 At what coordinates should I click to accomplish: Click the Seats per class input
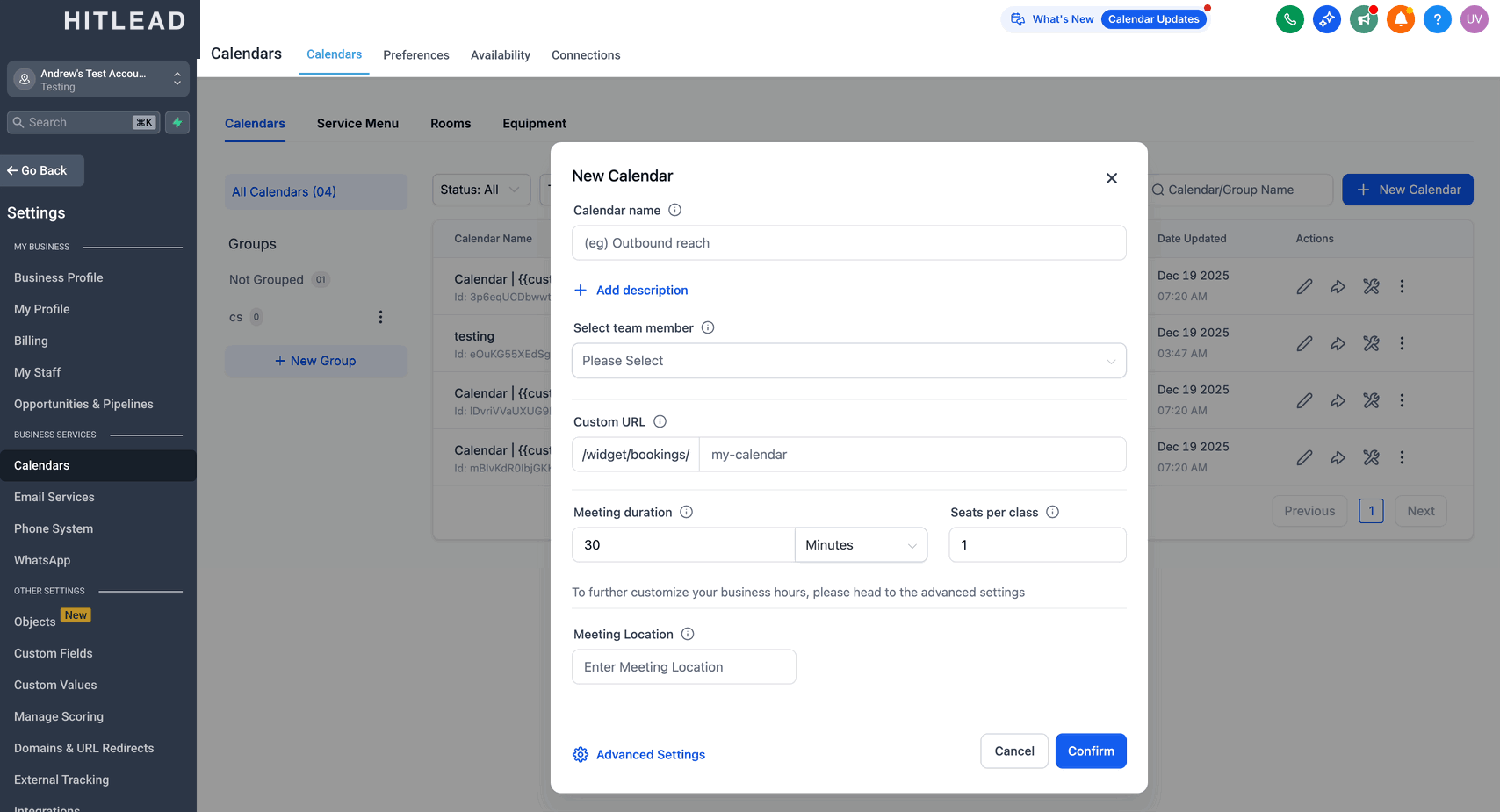[x=1037, y=545]
